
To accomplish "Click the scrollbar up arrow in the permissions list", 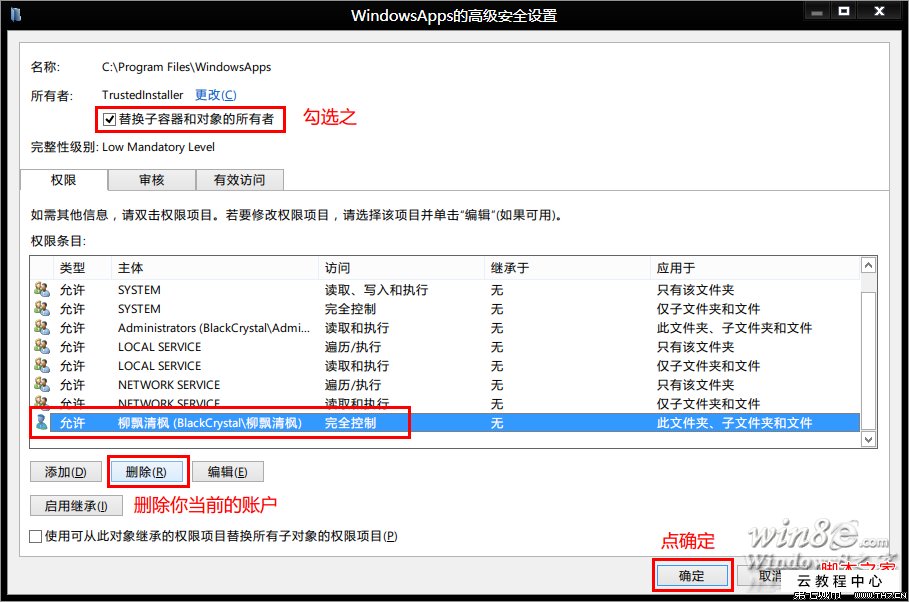I will click(x=868, y=265).
